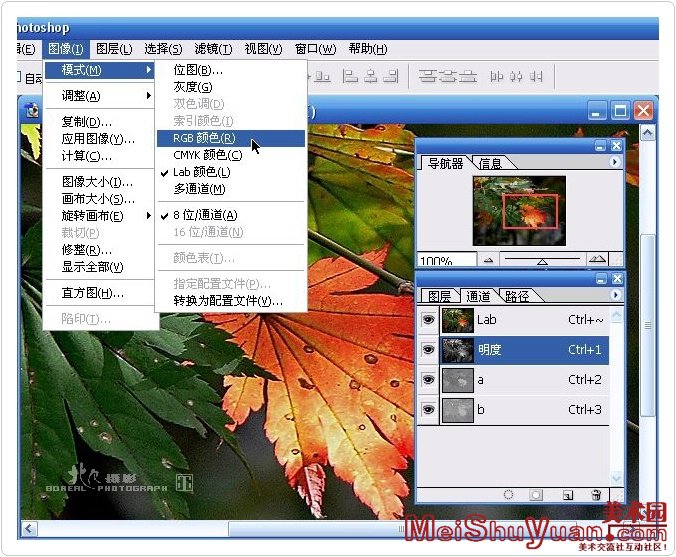Click the delete channel trash icon
The width and height of the screenshot is (676, 557).
pyautogui.click(x=596, y=494)
